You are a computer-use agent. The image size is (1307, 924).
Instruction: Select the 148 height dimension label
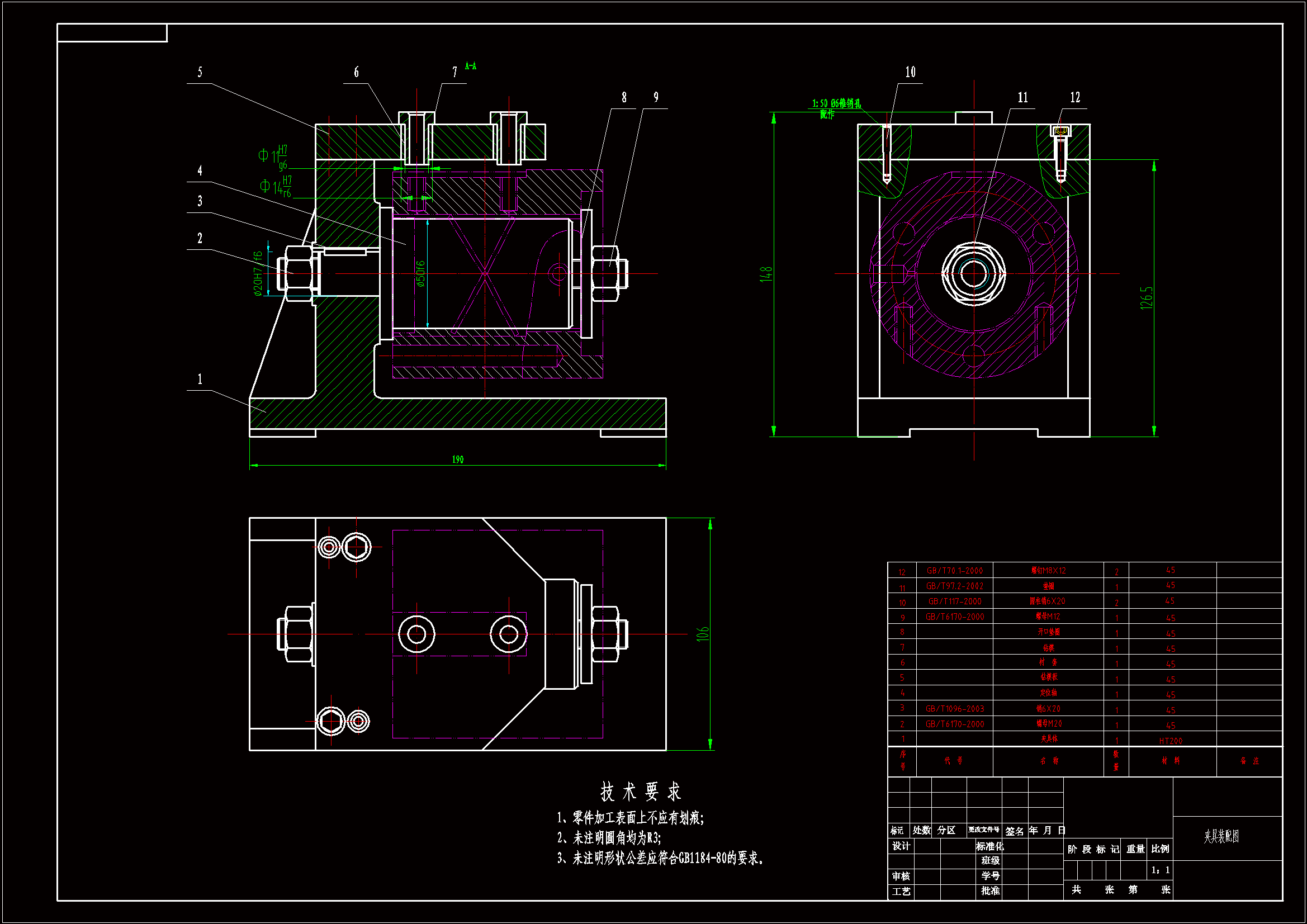tap(766, 274)
